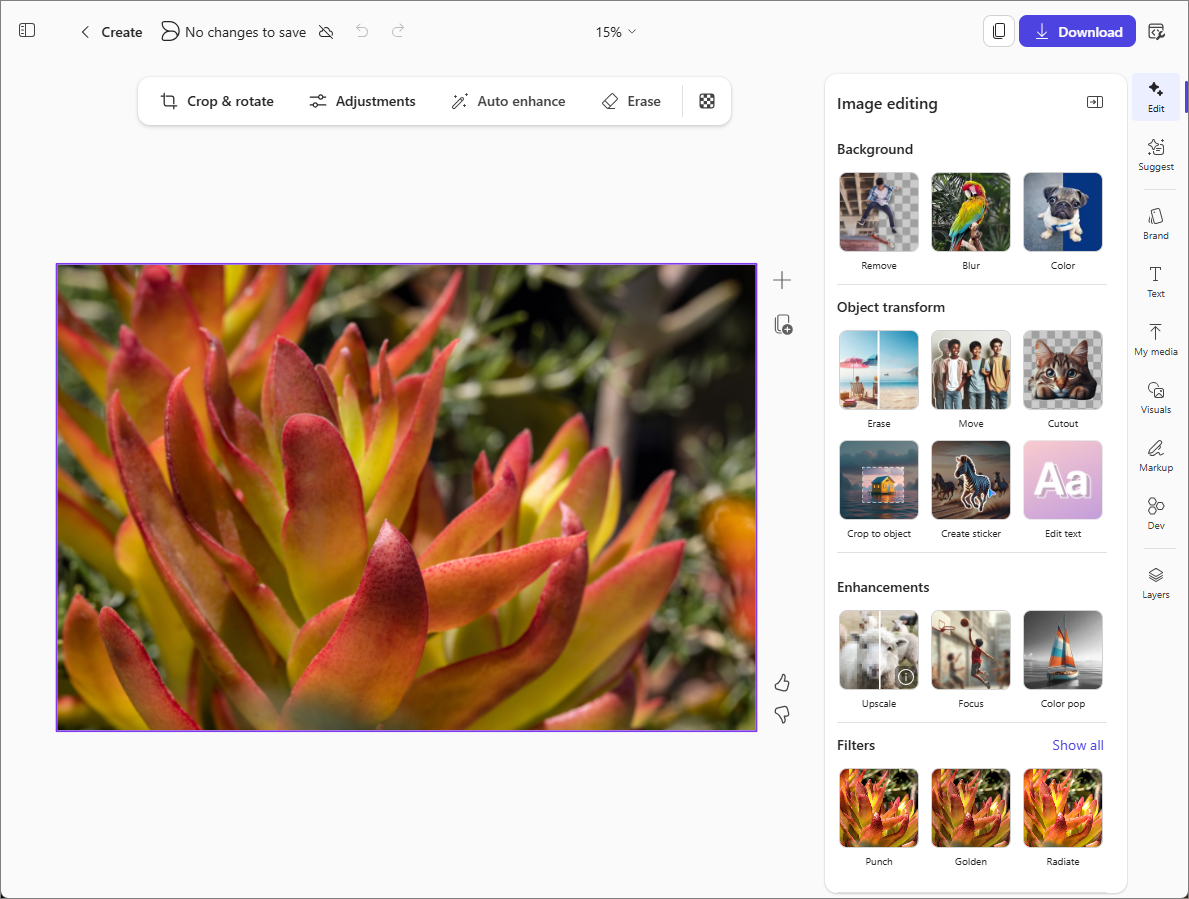Switch to the Edit tab
1189x899 pixels.
(x=1155, y=97)
